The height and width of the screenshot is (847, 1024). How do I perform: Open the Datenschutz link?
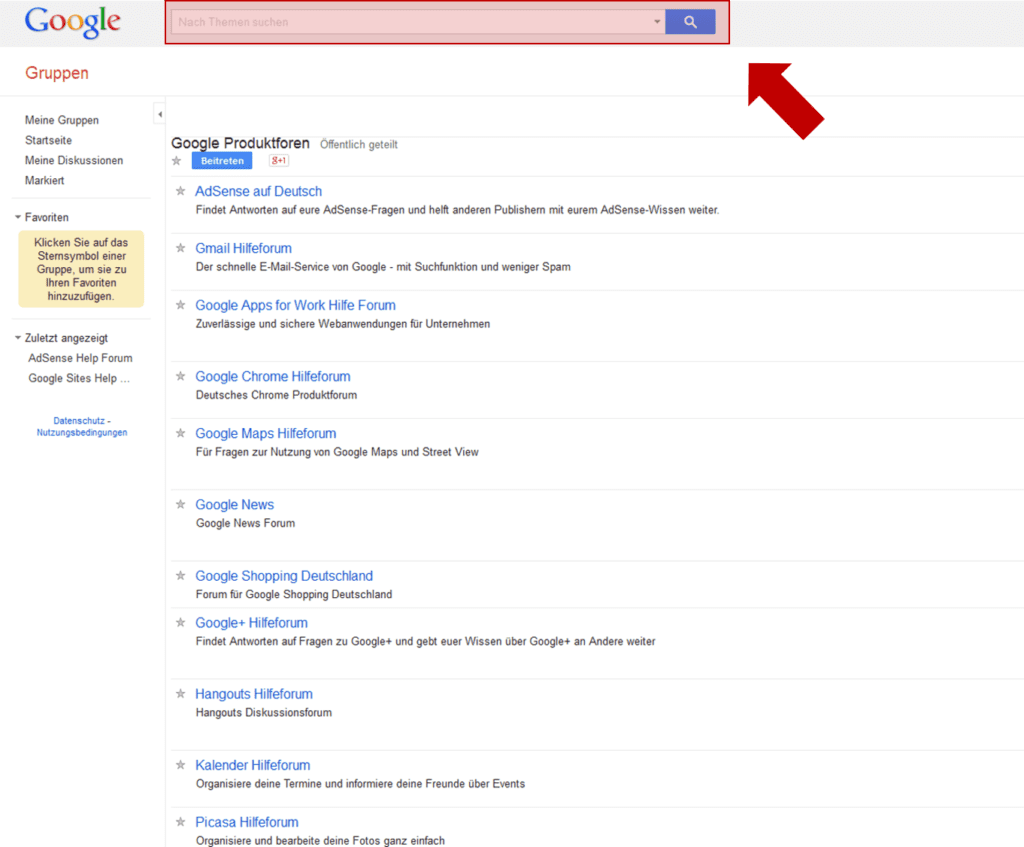coord(79,421)
